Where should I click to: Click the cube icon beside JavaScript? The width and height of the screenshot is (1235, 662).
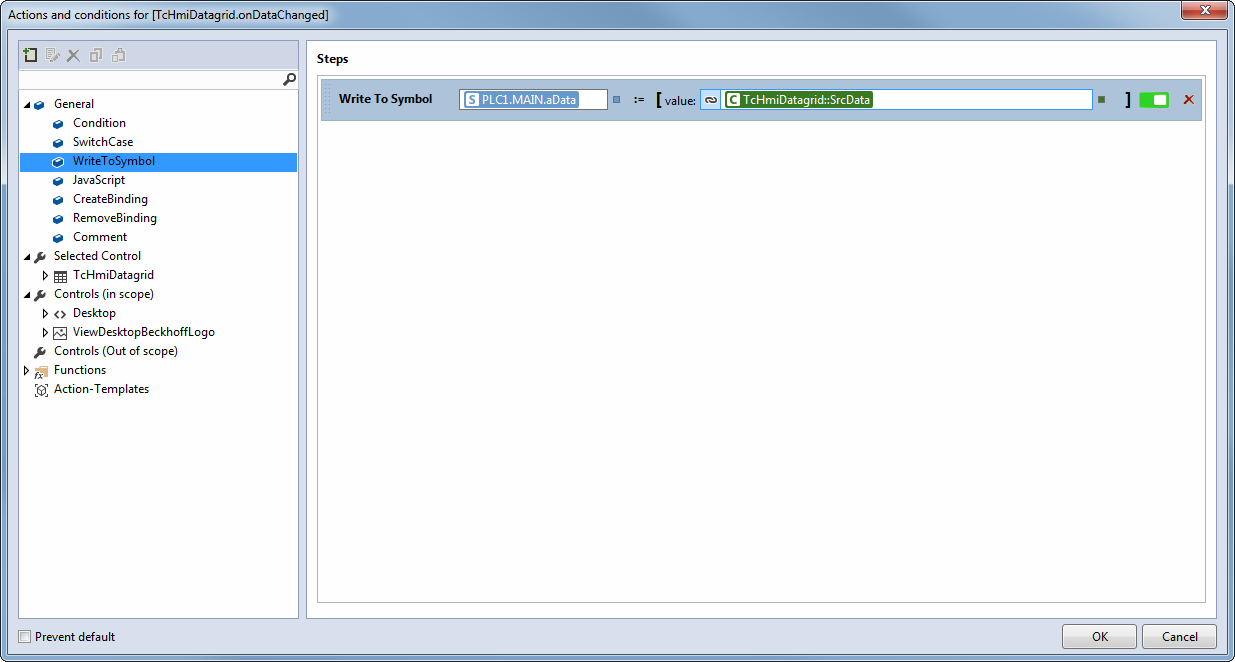click(58, 180)
